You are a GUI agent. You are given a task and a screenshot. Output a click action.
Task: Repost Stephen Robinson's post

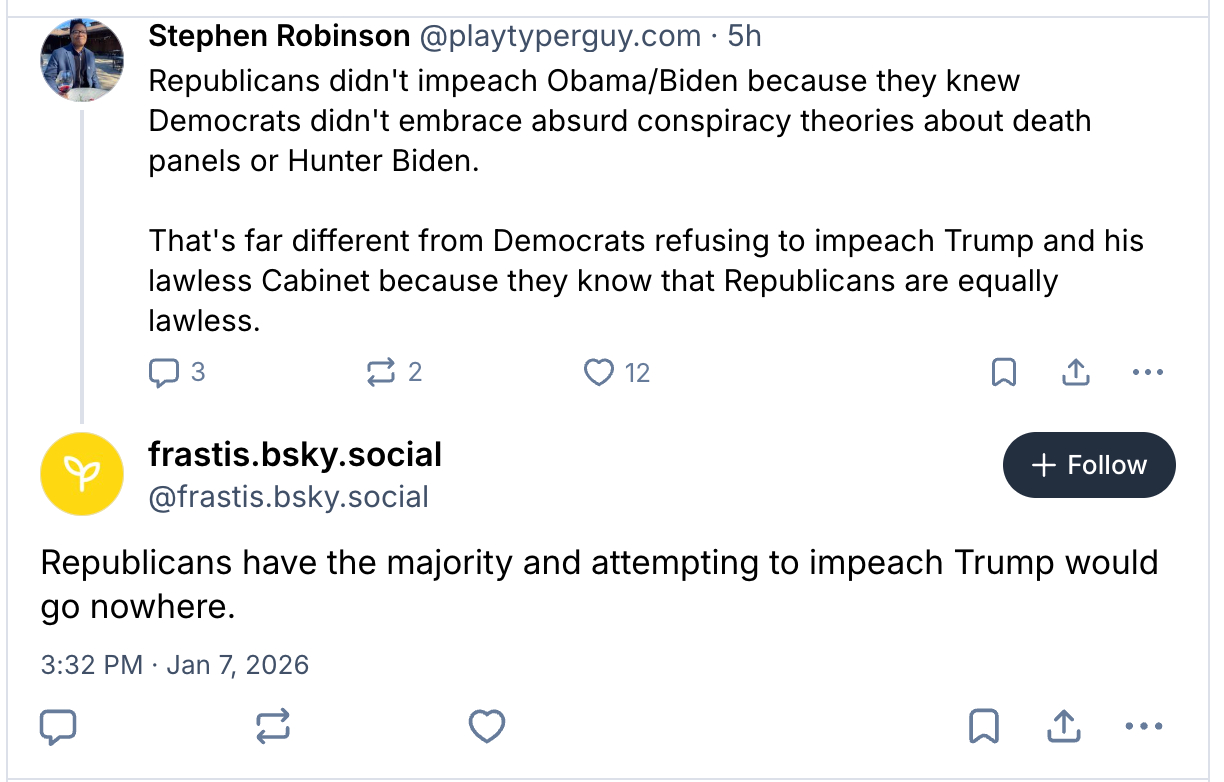click(x=381, y=373)
